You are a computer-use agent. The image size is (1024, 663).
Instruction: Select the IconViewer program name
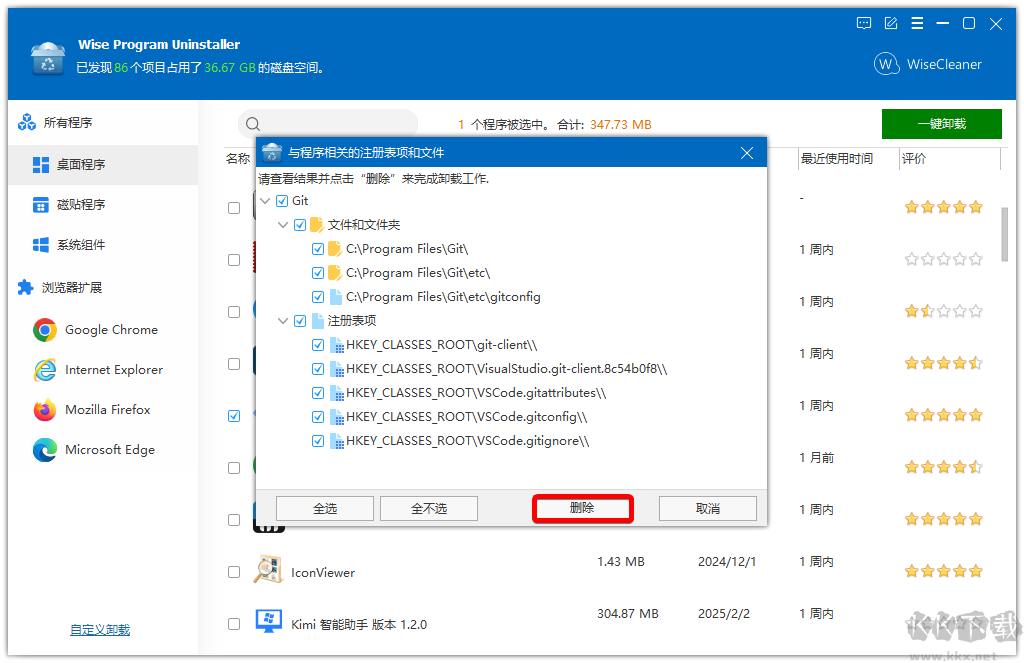[323, 573]
